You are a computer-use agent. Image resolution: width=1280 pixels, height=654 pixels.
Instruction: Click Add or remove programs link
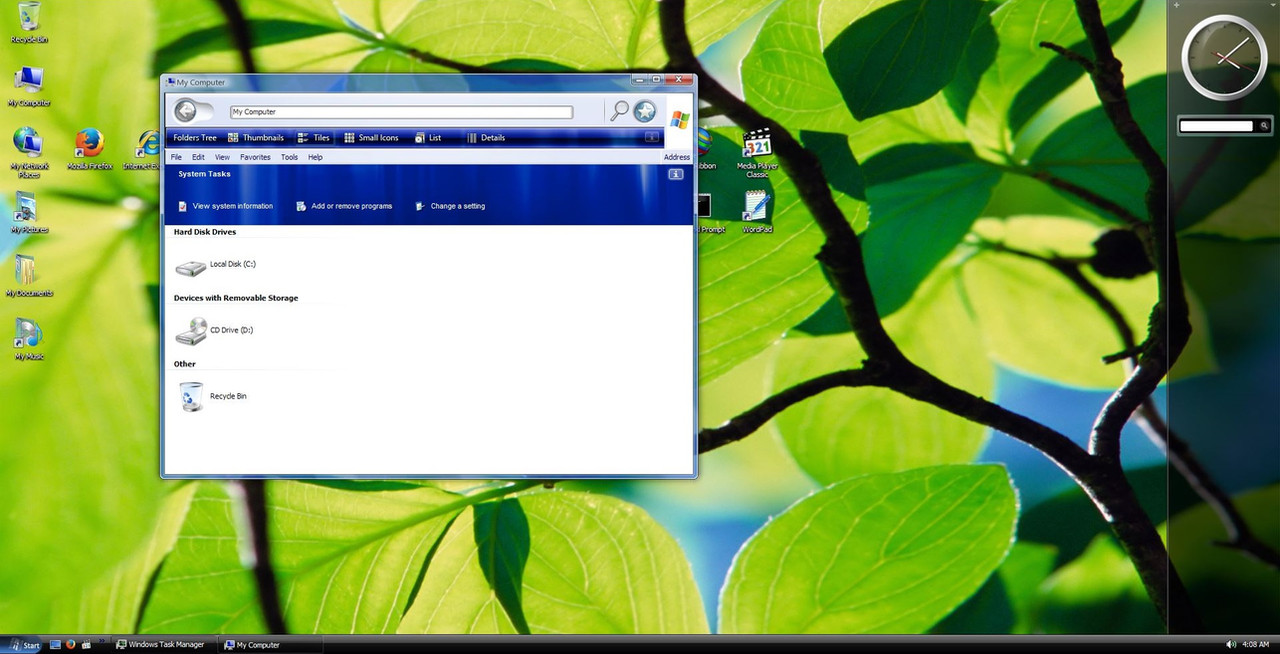coord(344,206)
